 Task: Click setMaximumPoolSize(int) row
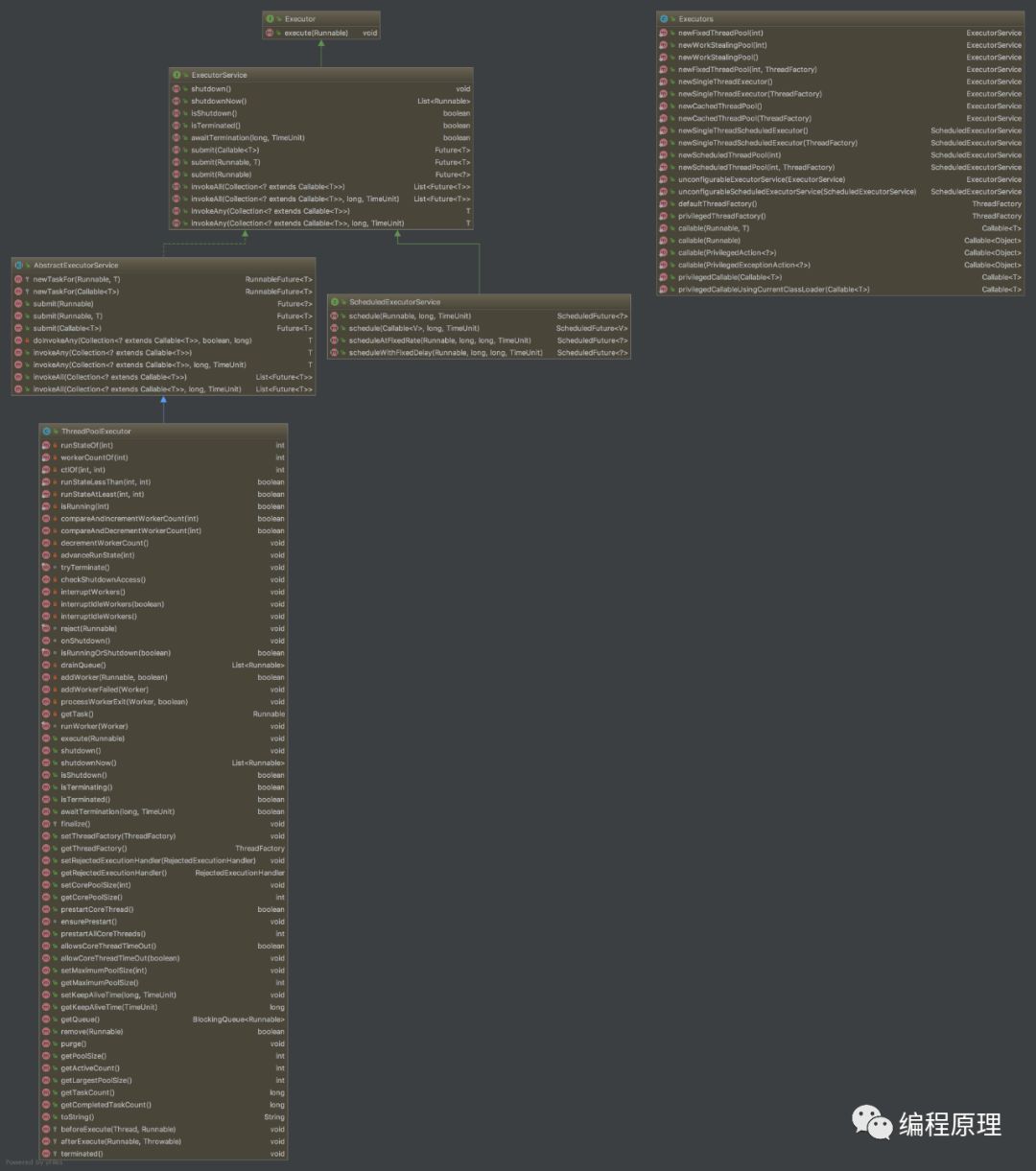(x=163, y=971)
